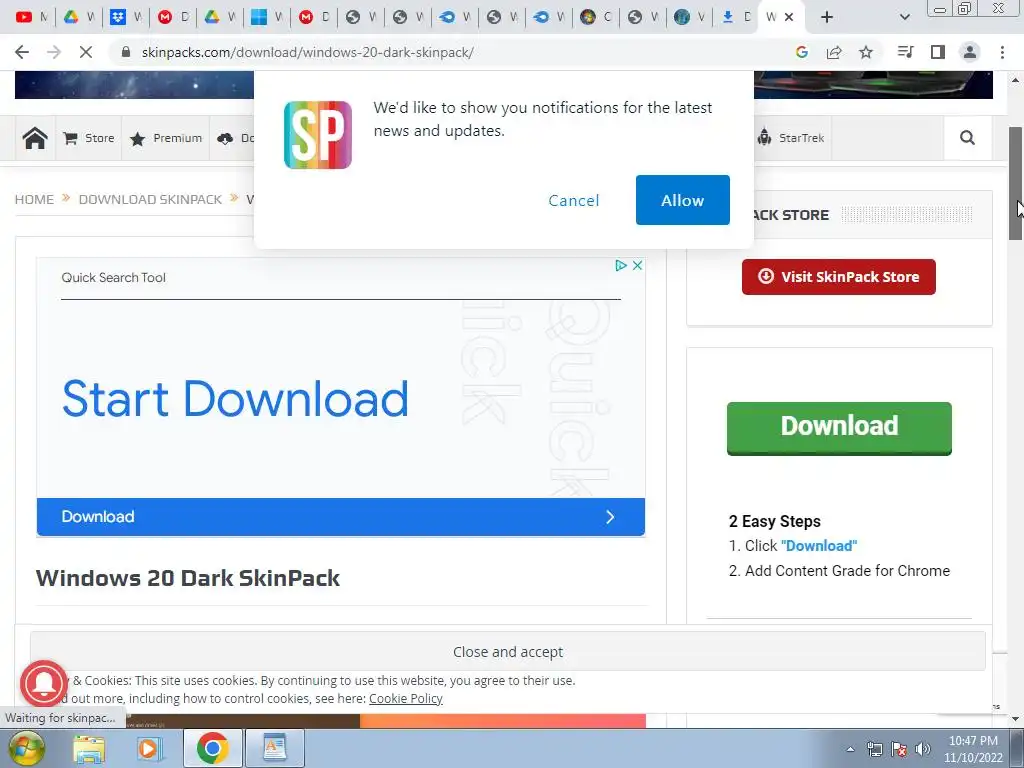Switch to the YouTube tab
Image resolution: width=1024 pixels, height=768 pixels.
point(31,17)
